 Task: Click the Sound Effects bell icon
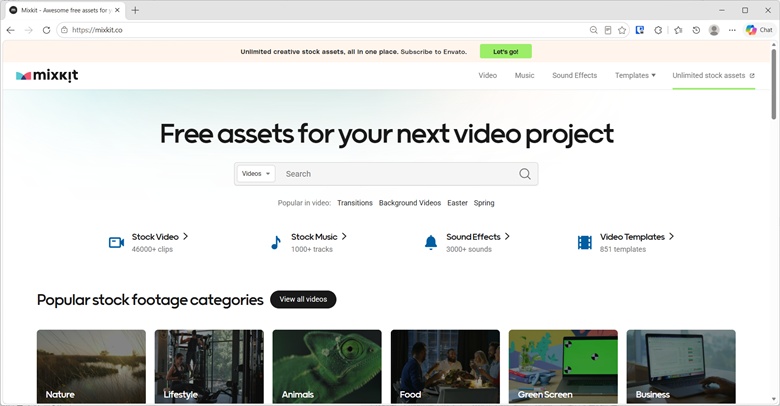[431, 242]
